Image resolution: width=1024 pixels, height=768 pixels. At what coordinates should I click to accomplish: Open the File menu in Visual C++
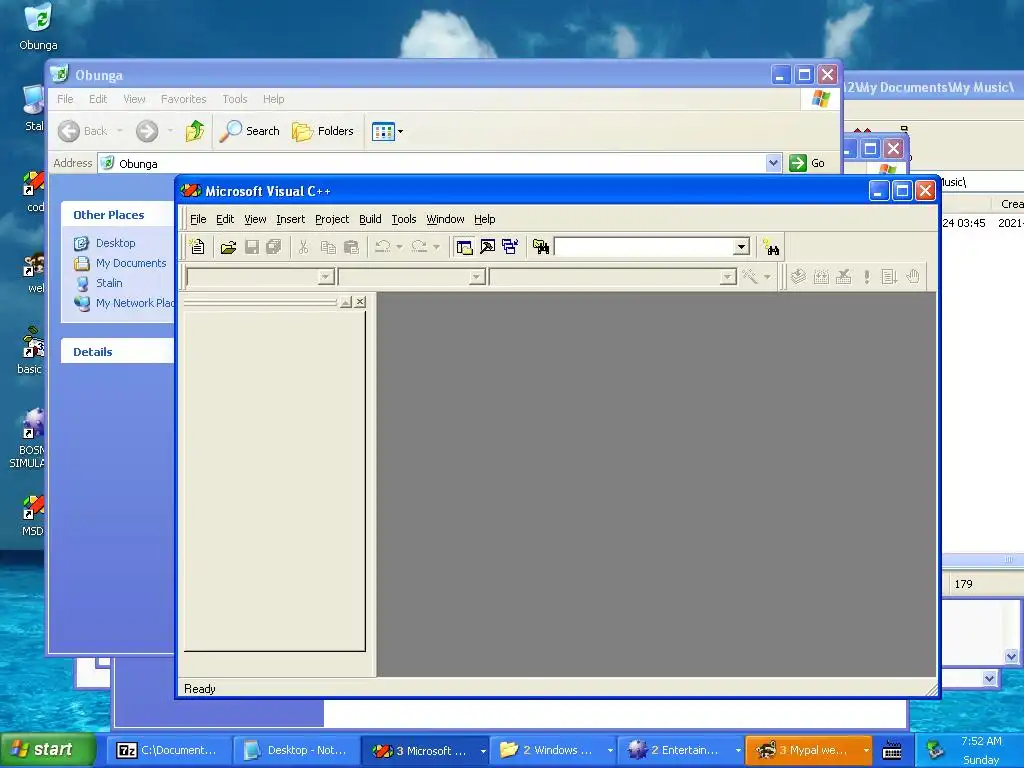click(x=198, y=219)
